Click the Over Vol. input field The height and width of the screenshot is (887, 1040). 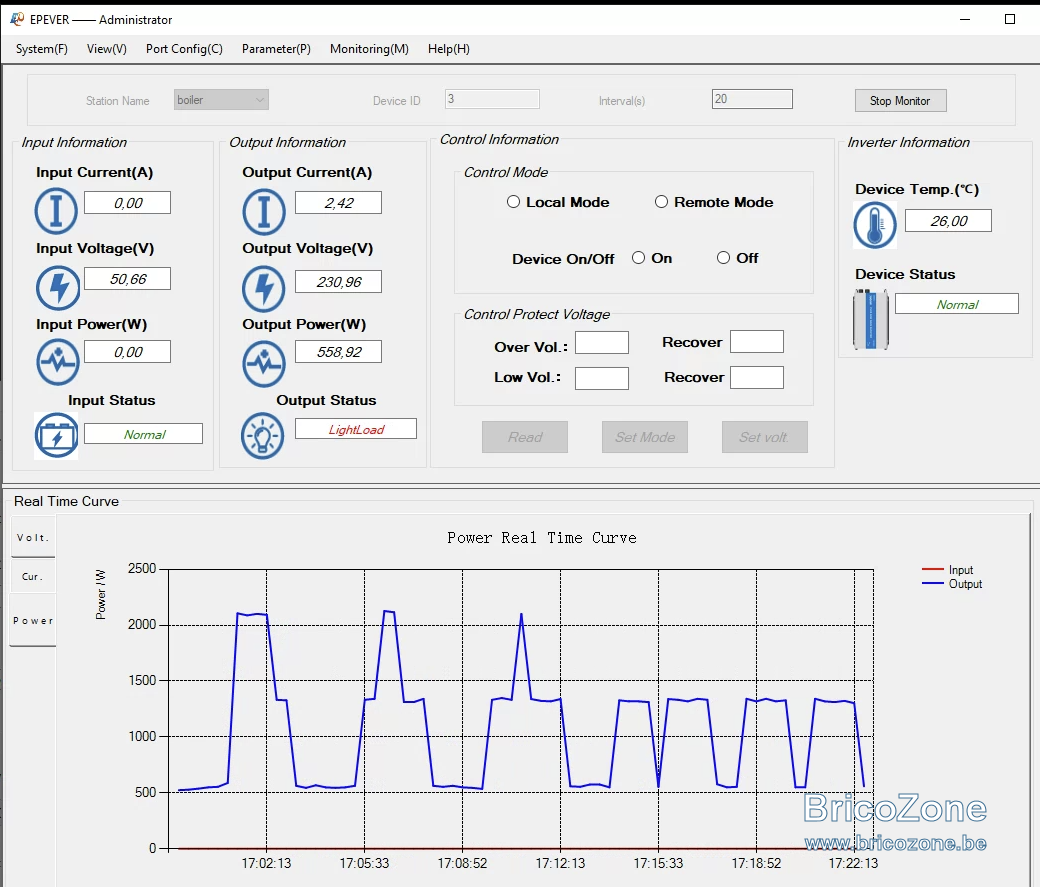click(602, 343)
